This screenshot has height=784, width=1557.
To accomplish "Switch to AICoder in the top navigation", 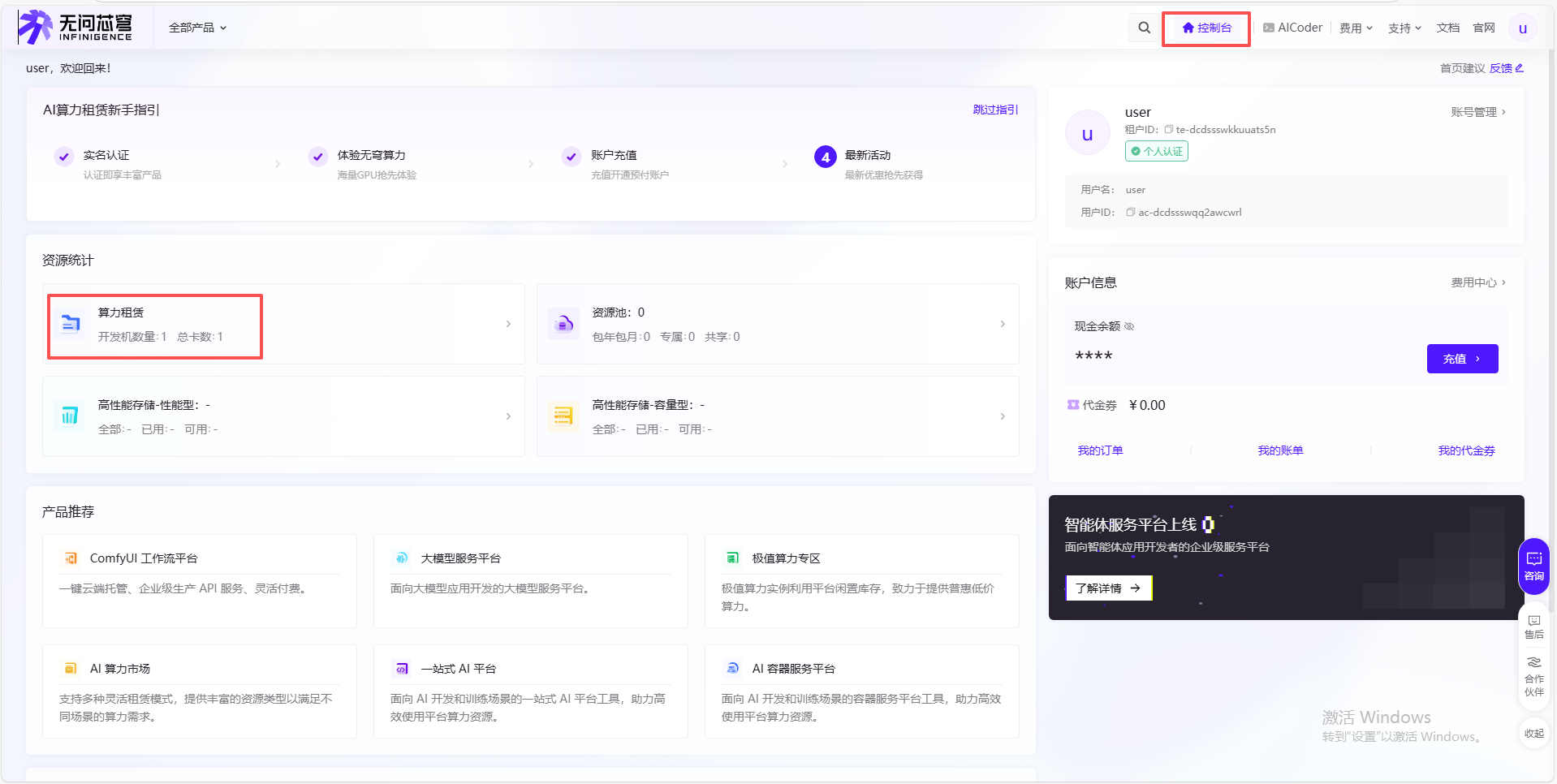I will (x=1292, y=27).
